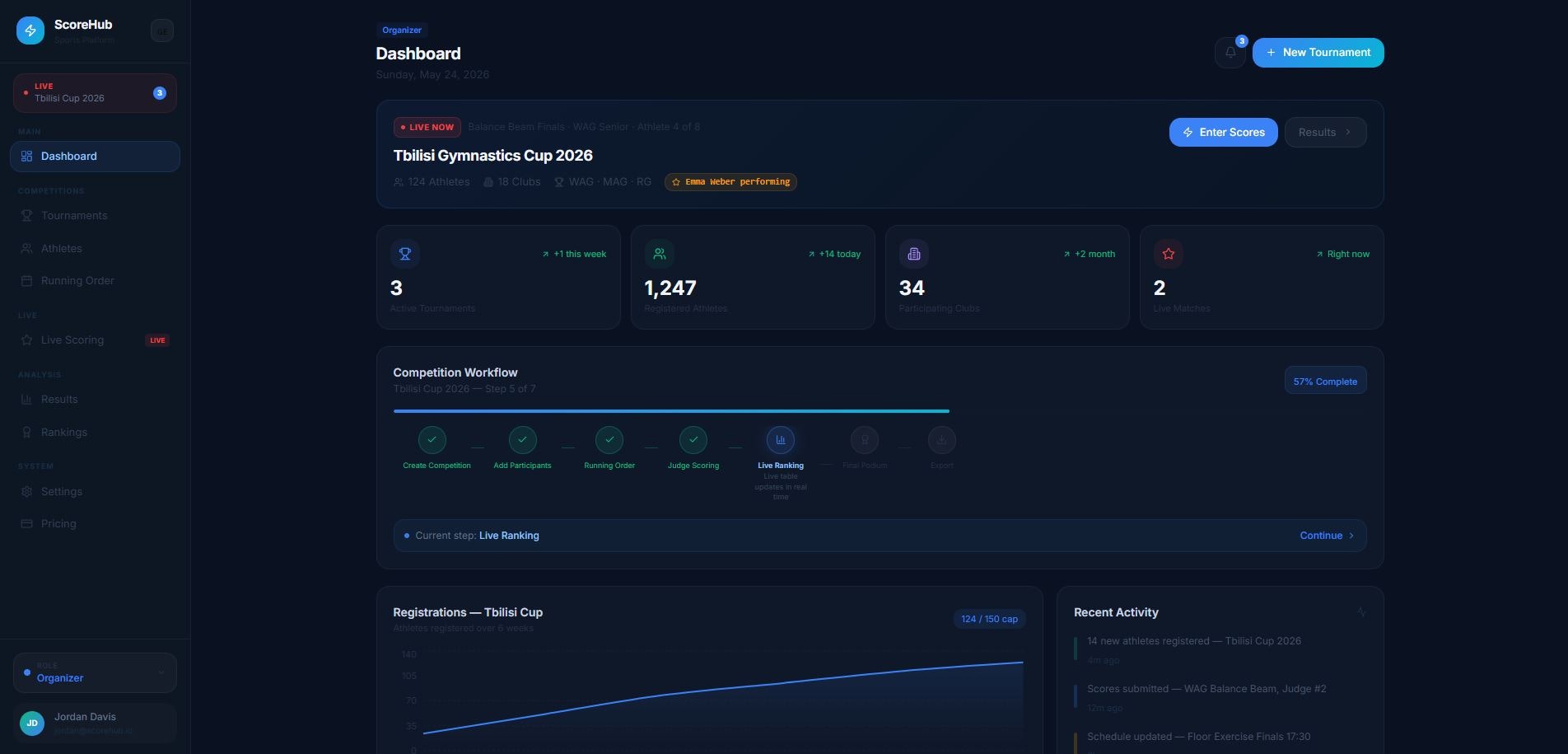Click the JD user avatar
Screen dimensions: 1568x754
pos(32,724)
